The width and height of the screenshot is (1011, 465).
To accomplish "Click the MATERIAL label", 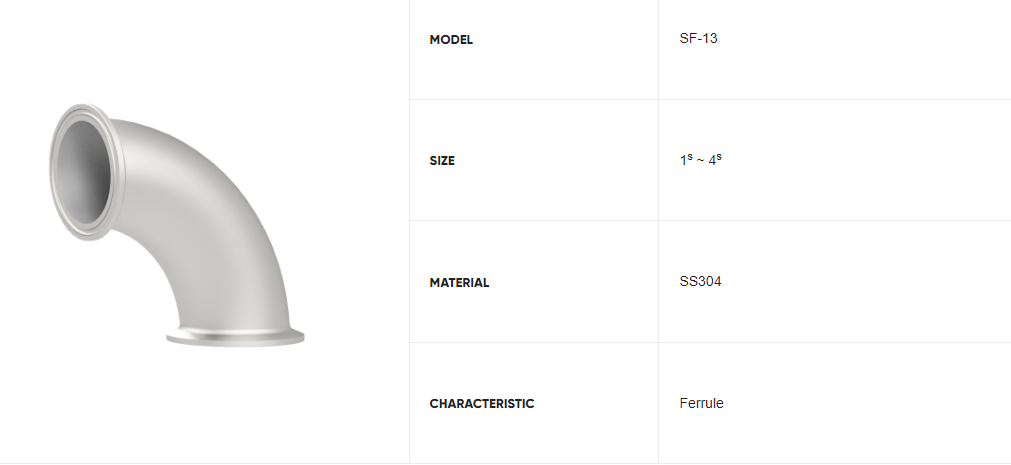I will pos(459,283).
